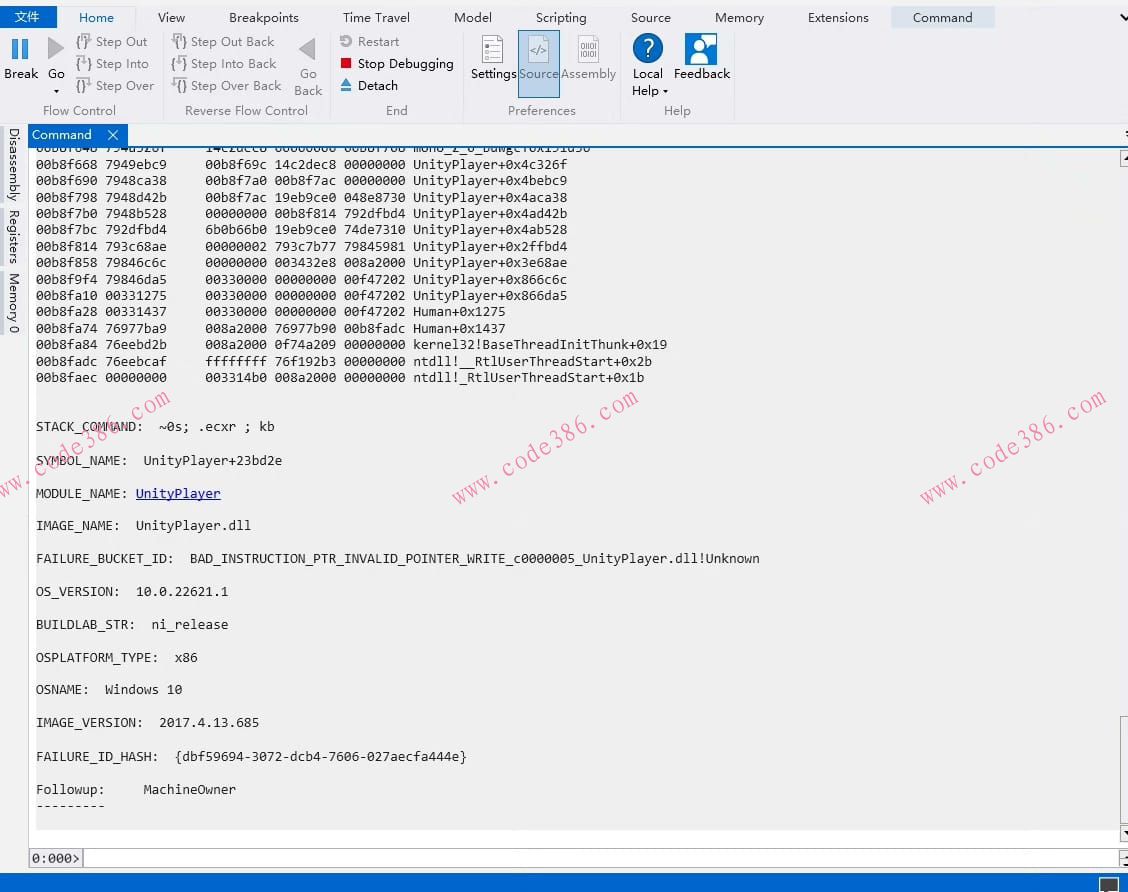This screenshot has width=1128, height=892.
Task: Open the Source ribbon tab
Action: [x=650, y=17]
